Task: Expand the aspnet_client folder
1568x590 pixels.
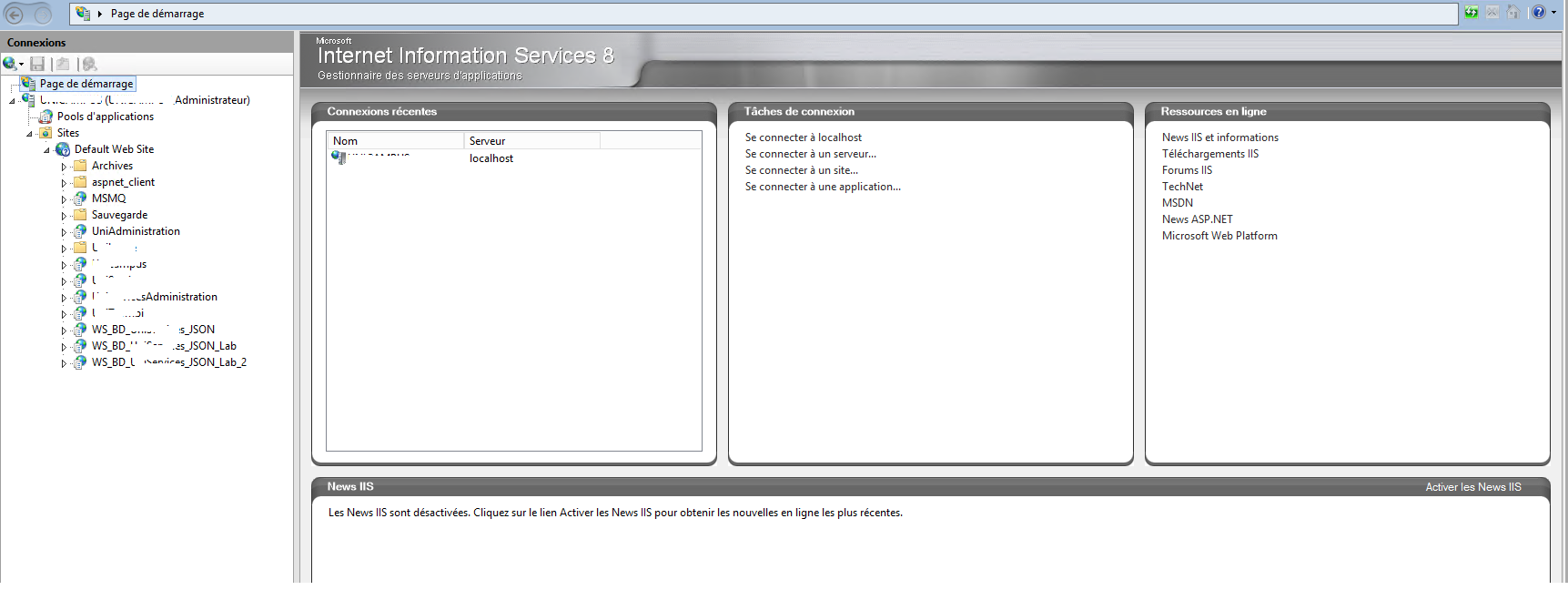Action: click(x=64, y=183)
